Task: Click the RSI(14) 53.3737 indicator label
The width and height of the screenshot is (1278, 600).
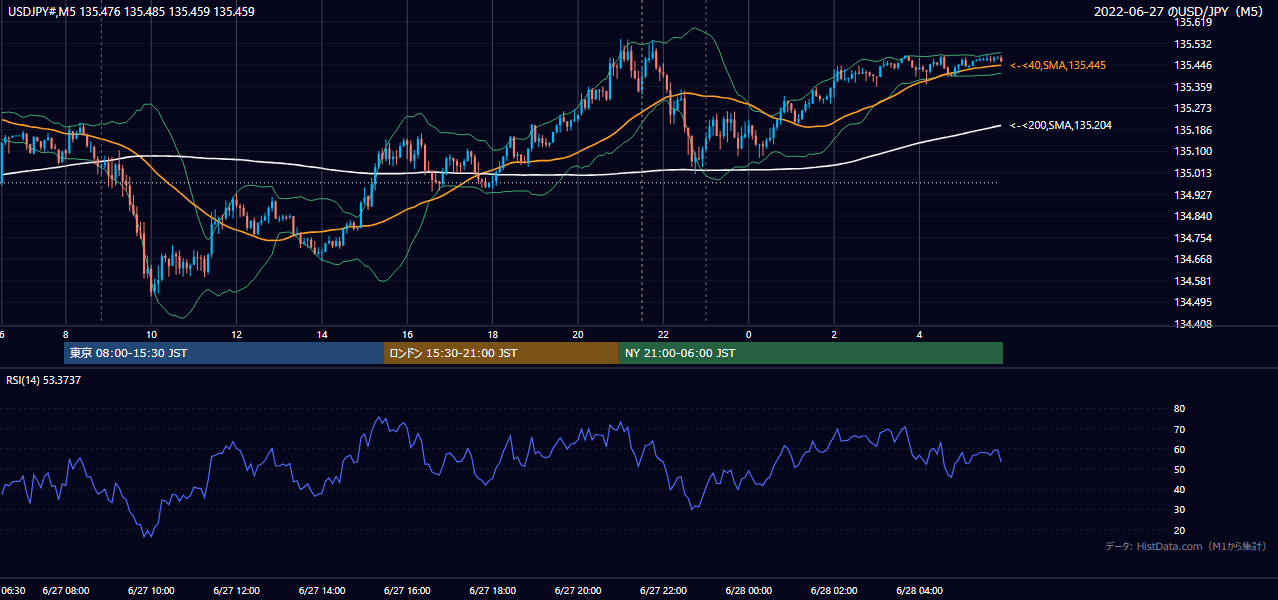Action: [x=42, y=380]
